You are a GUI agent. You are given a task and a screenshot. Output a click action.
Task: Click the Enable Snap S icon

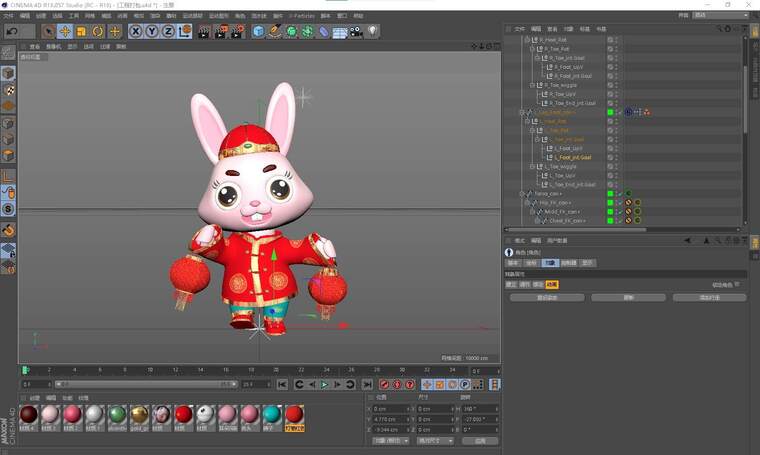pos(8,209)
